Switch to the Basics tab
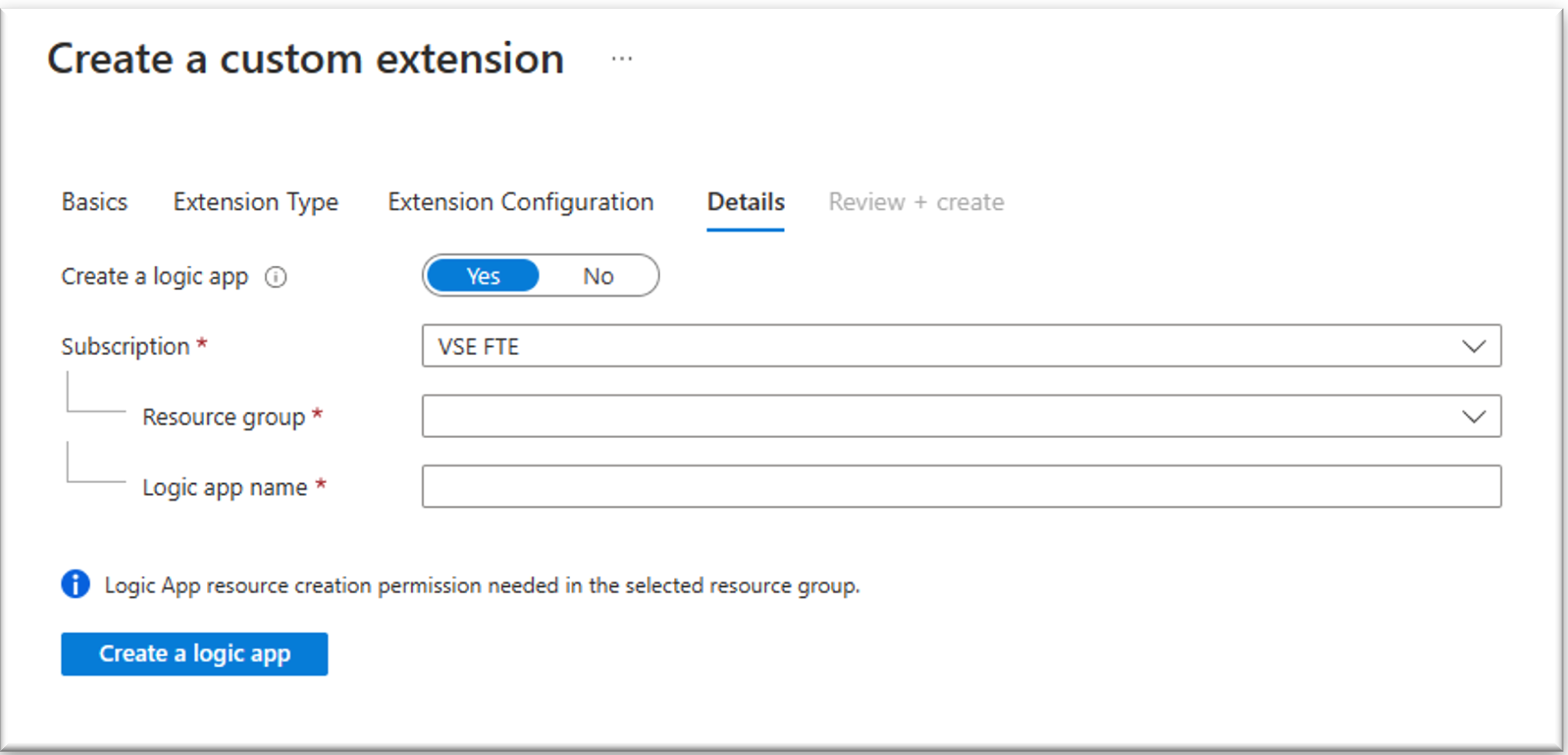Image resolution: width=1568 pixels, height=755 pixels. click(95, 202)
